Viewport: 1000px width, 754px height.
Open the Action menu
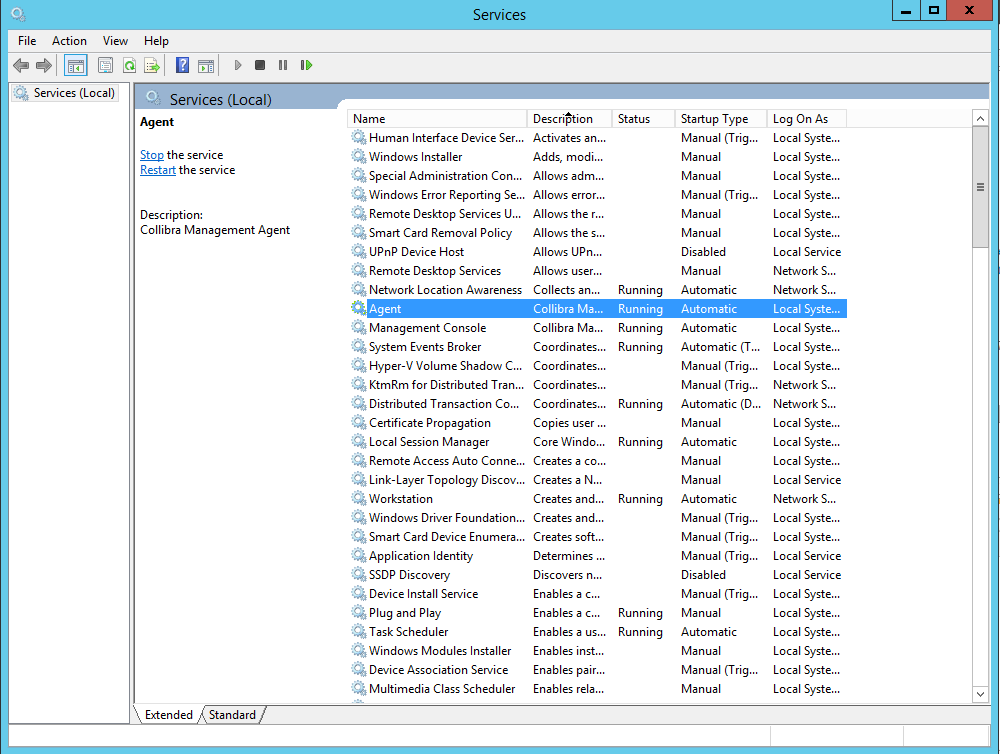pos(69,41)
